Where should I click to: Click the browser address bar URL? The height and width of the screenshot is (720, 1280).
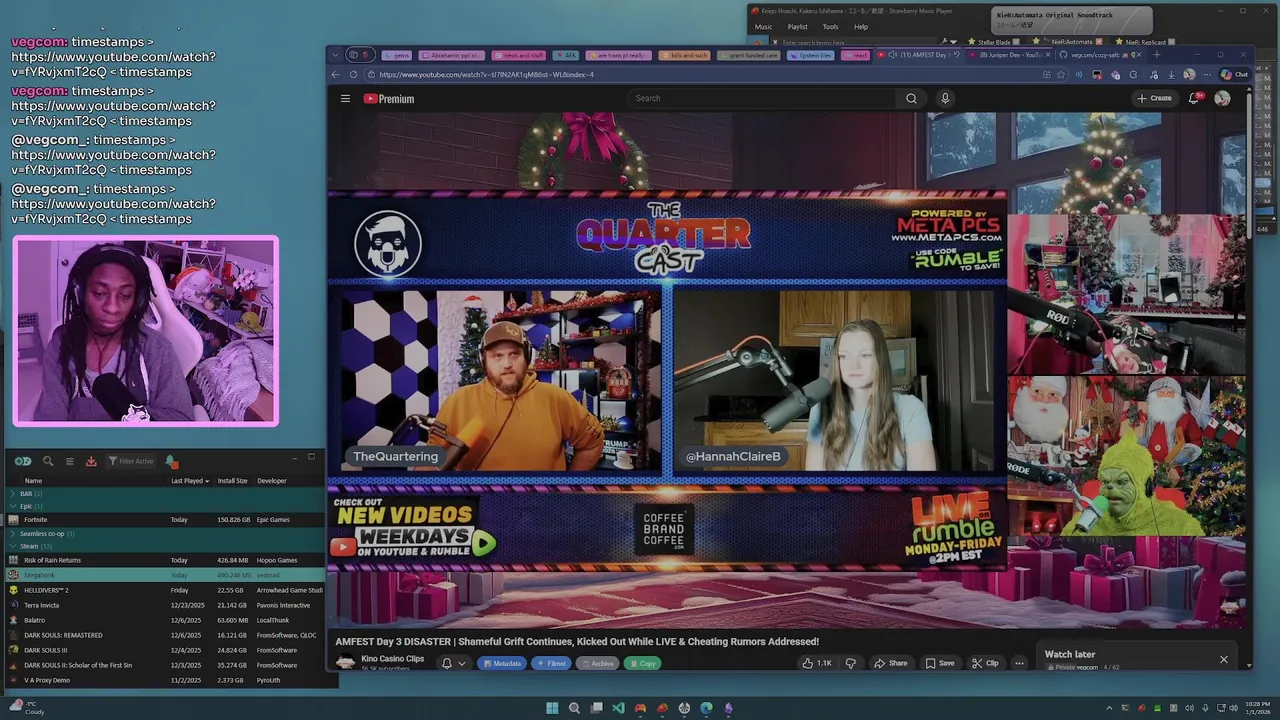pos(486,74)
